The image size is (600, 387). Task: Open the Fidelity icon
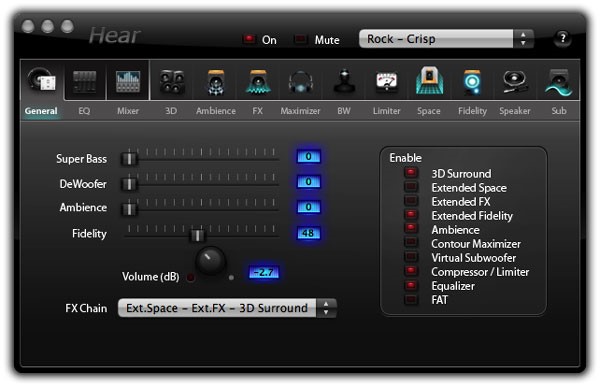point(472,82)
